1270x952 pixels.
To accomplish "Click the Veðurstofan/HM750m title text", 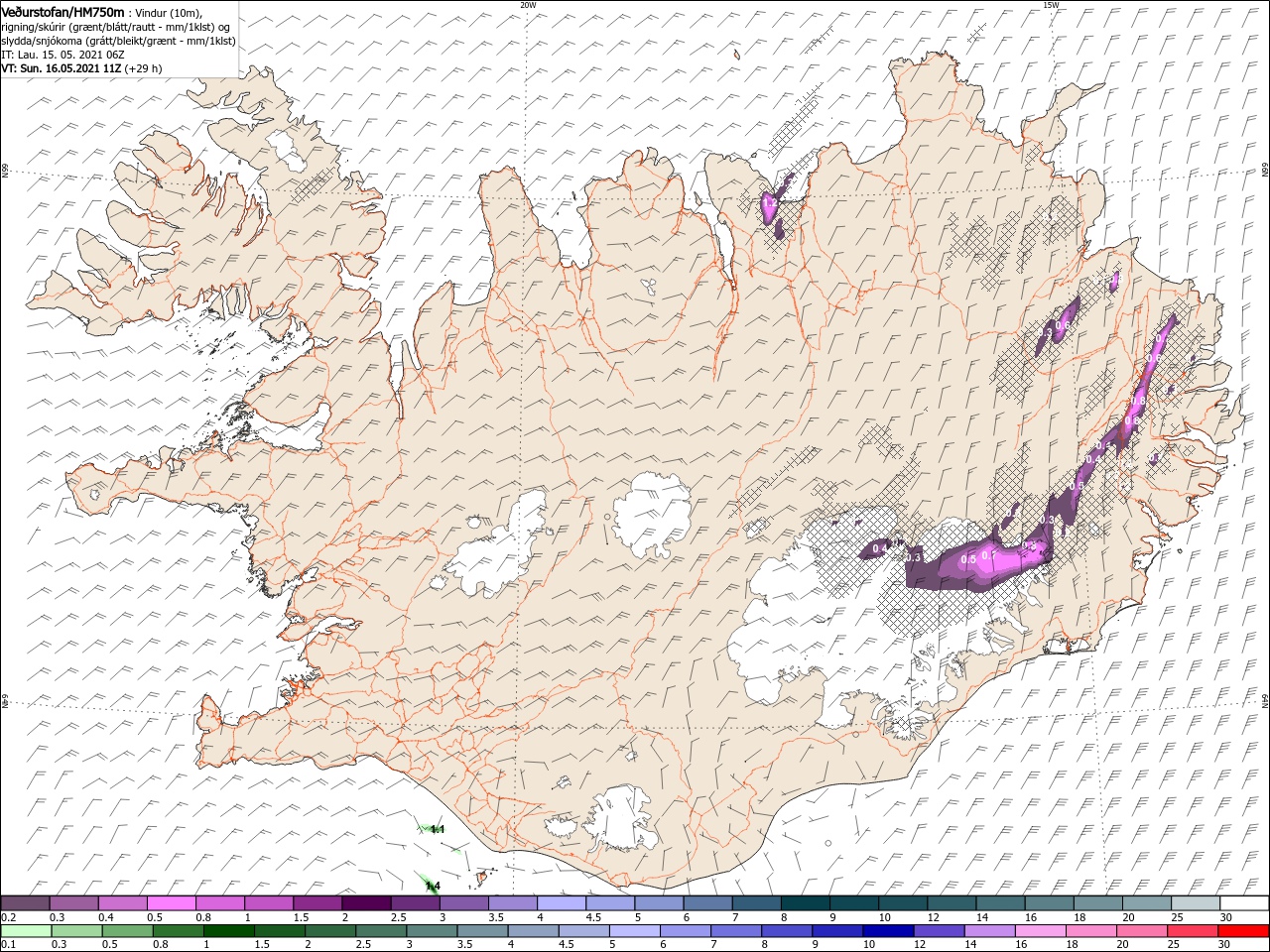I will pyautogui.click(x=63, y=11).
